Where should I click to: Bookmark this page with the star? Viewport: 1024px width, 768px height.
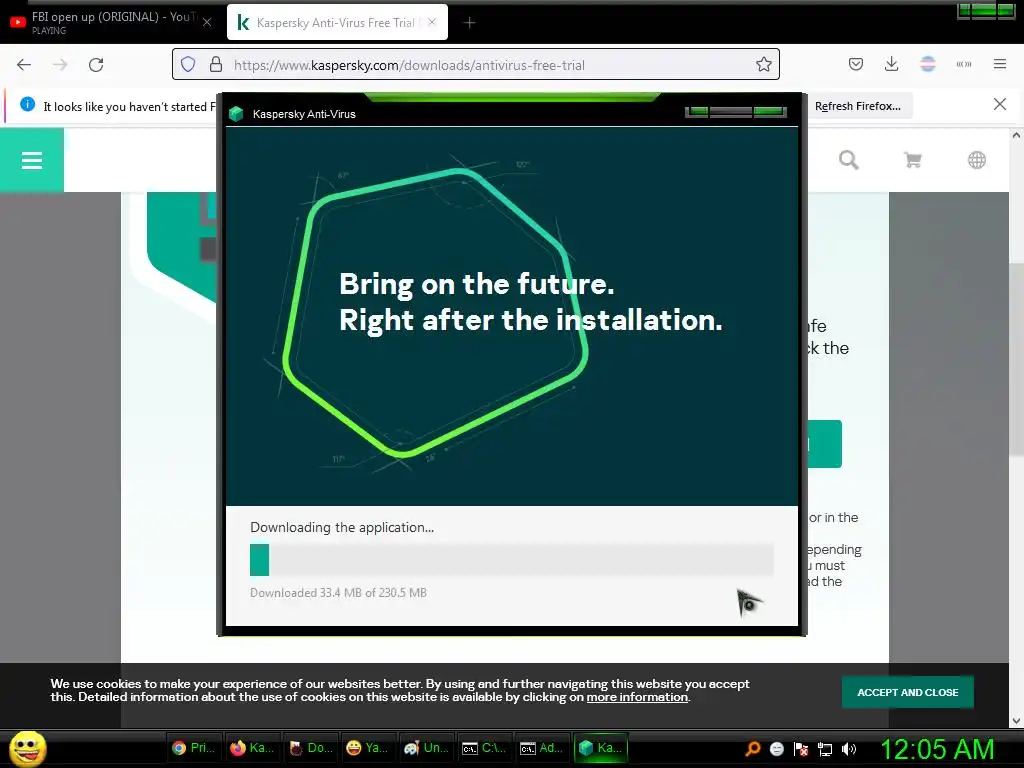tap(763, 65)
